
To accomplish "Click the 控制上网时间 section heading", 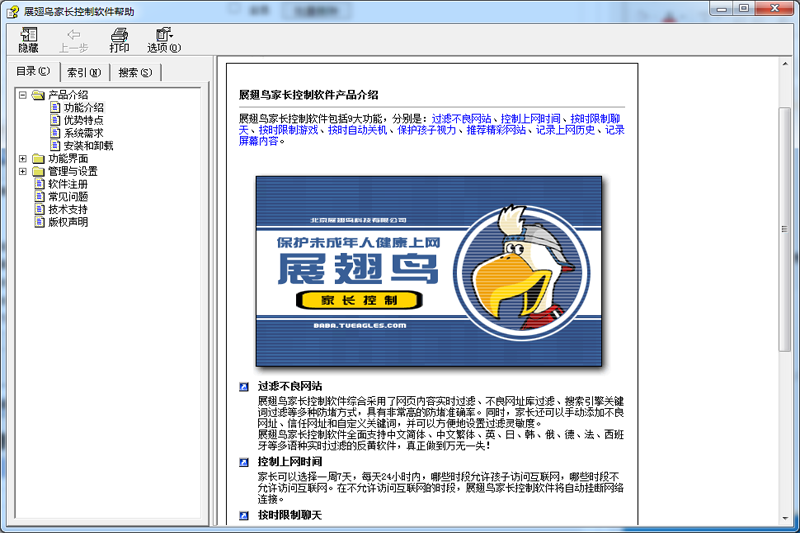I will pos(290,462).
